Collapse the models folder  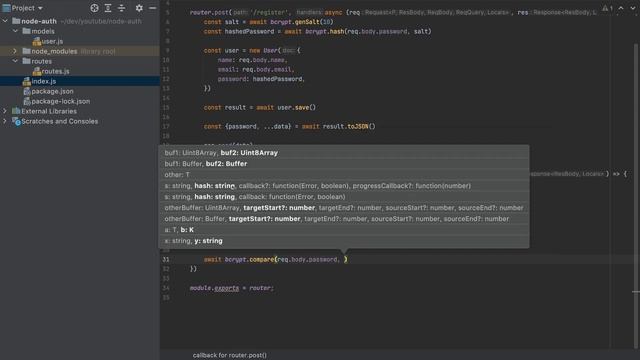(15, 31)
